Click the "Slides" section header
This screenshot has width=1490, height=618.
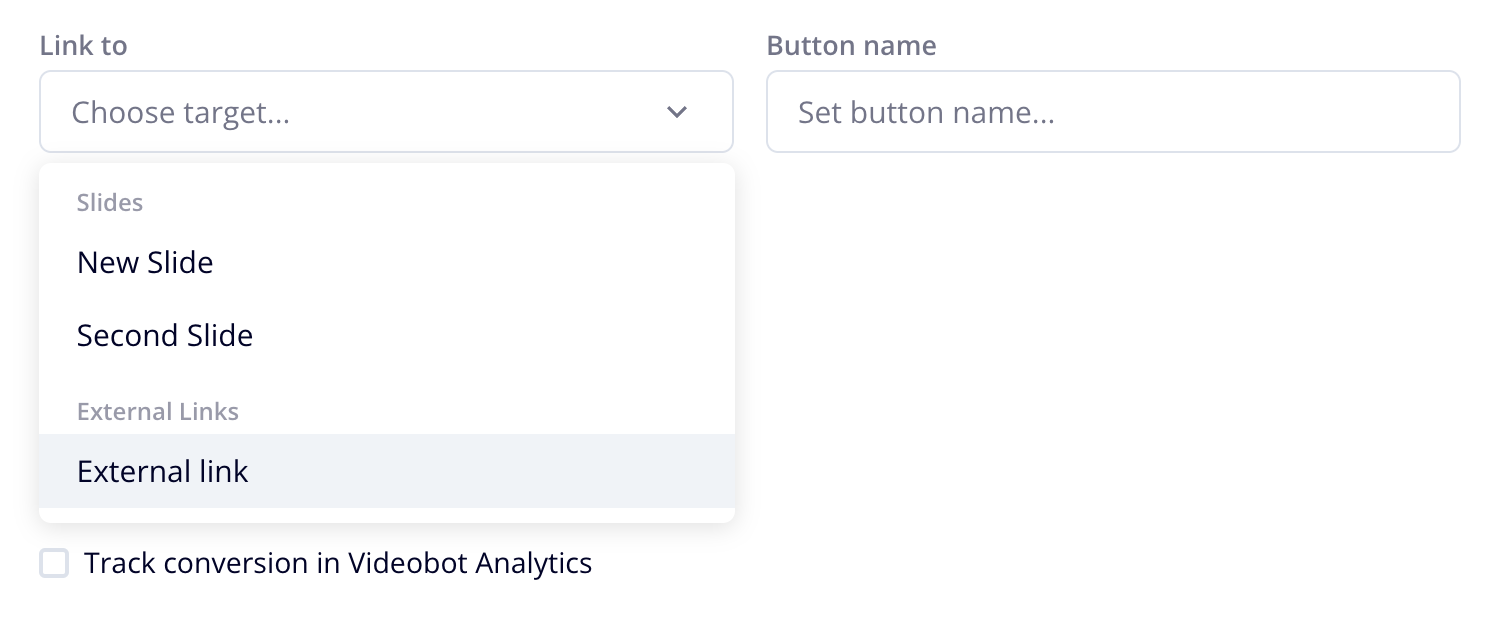[x=110, y=202]
